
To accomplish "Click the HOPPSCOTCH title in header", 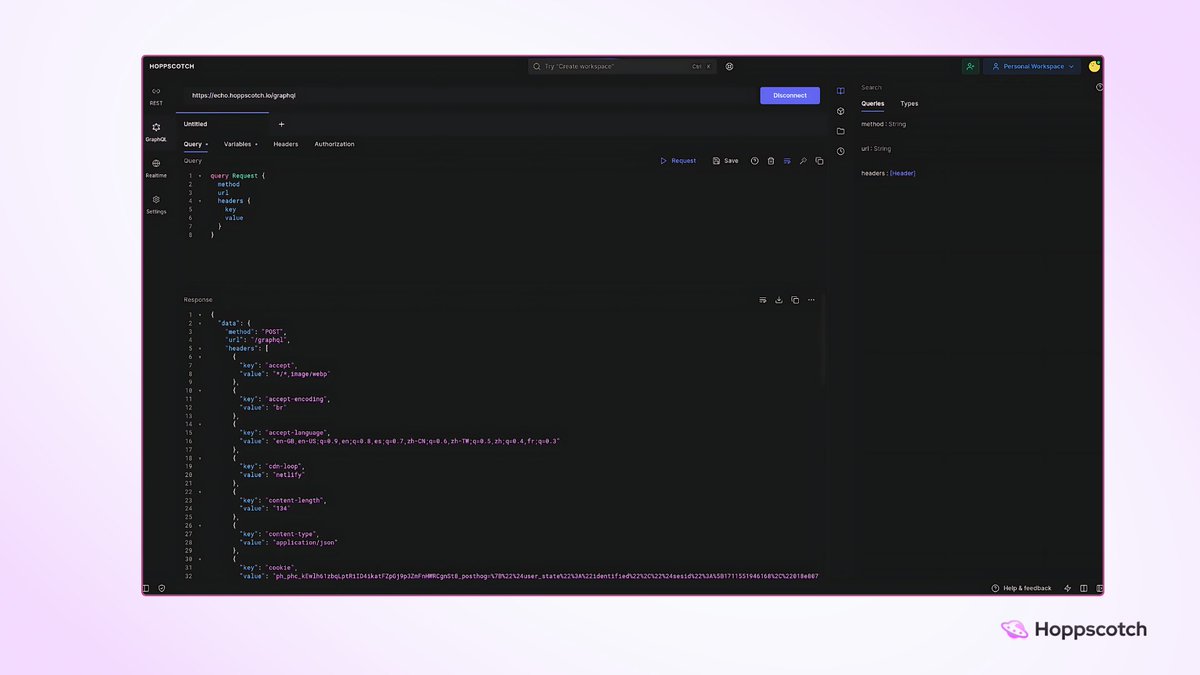I will pyautogui.click(x=172, y=66).
